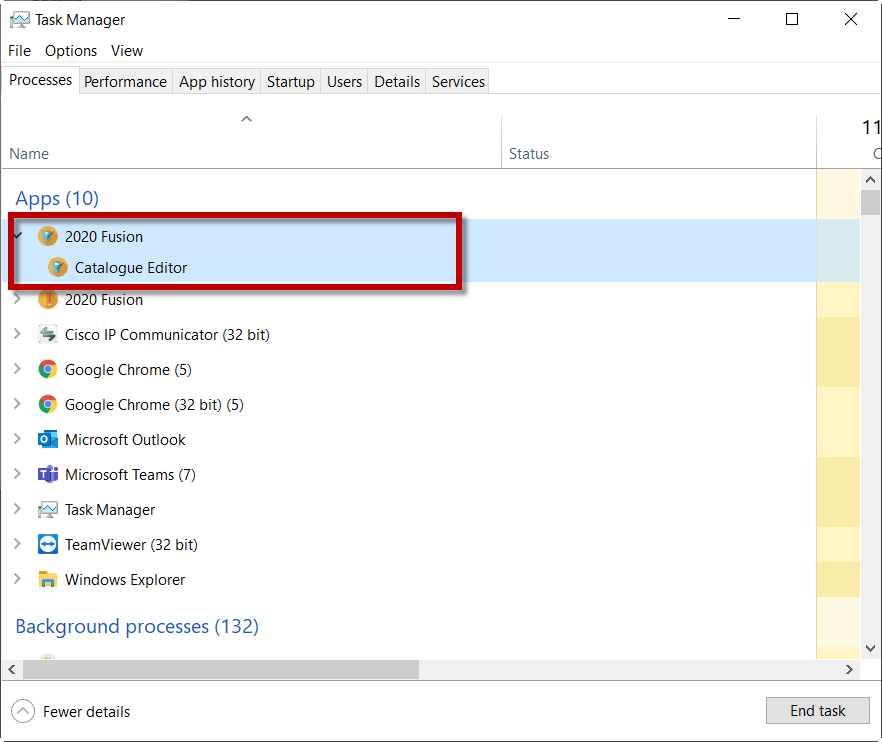Expand the Google Chrome (32 bit) group
This screenshot has height=742, width=882.
click(17, 404)
